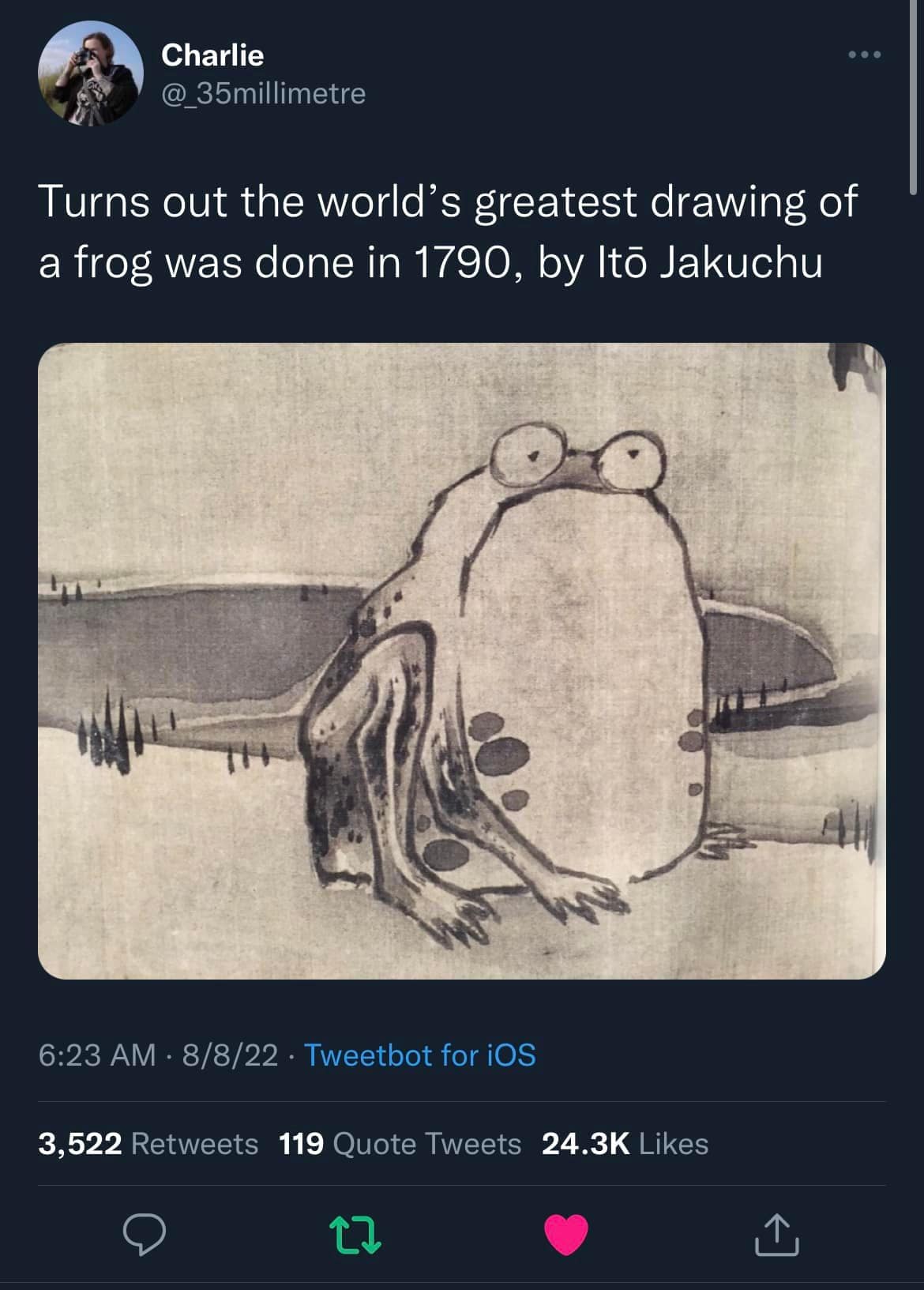
Task: Click the display name Charlie
Action: coord(212,55)
